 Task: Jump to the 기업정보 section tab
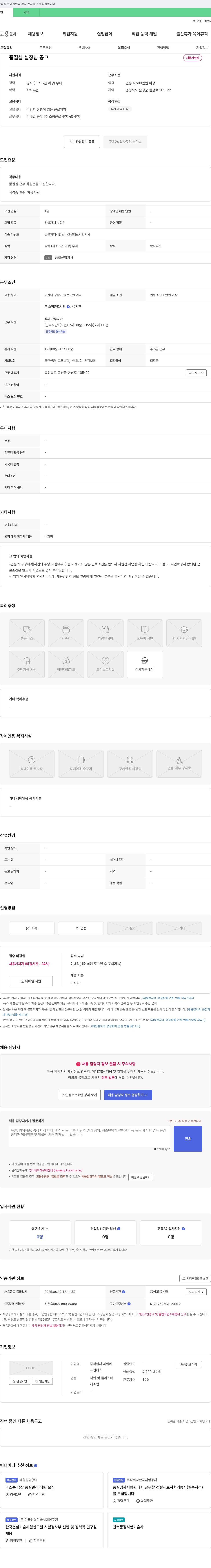[x=202, y=47]
